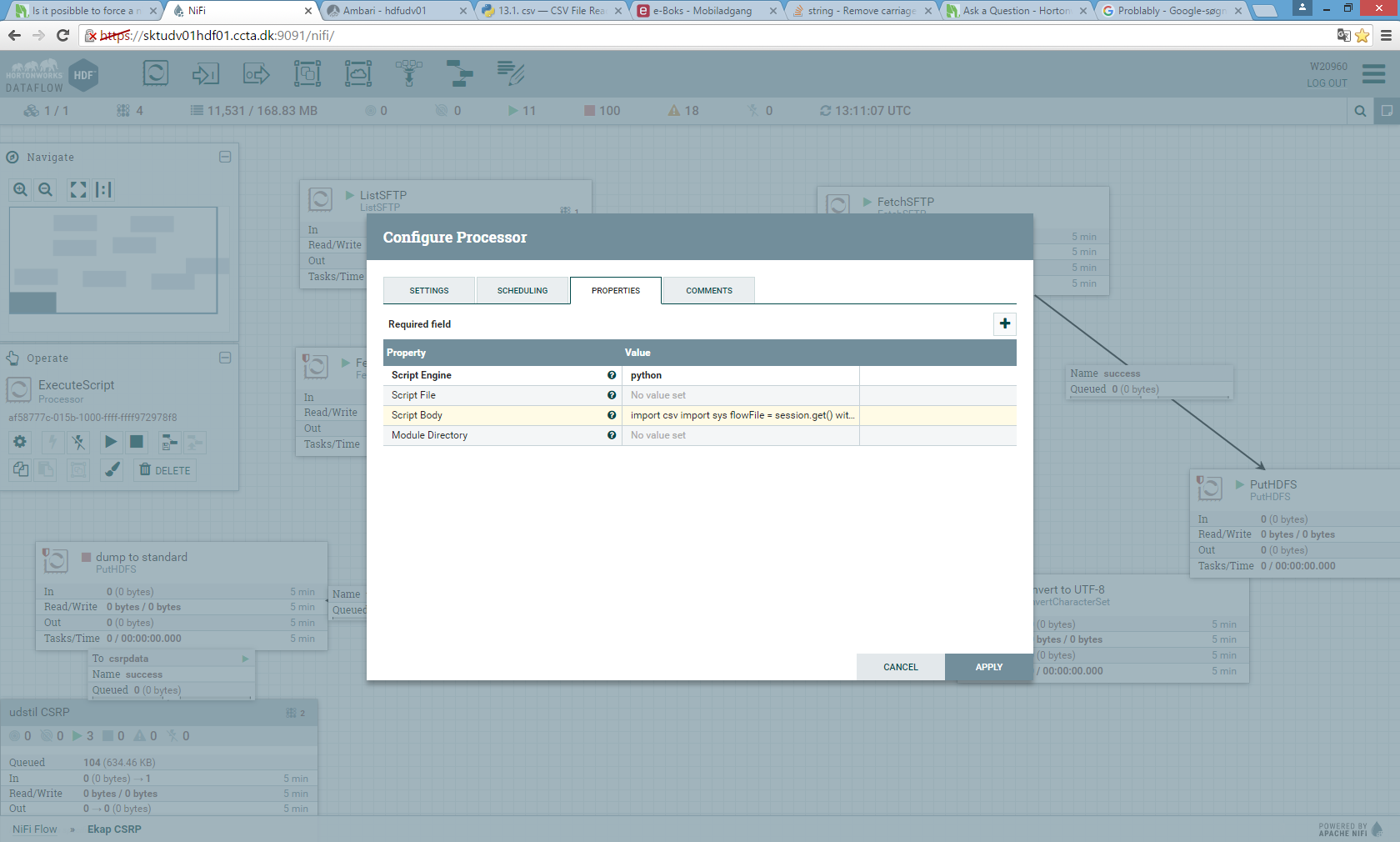Open the configuration gear in the Operate panel
The width and height of the screenshot is (1400, 842).
[19, 442]
